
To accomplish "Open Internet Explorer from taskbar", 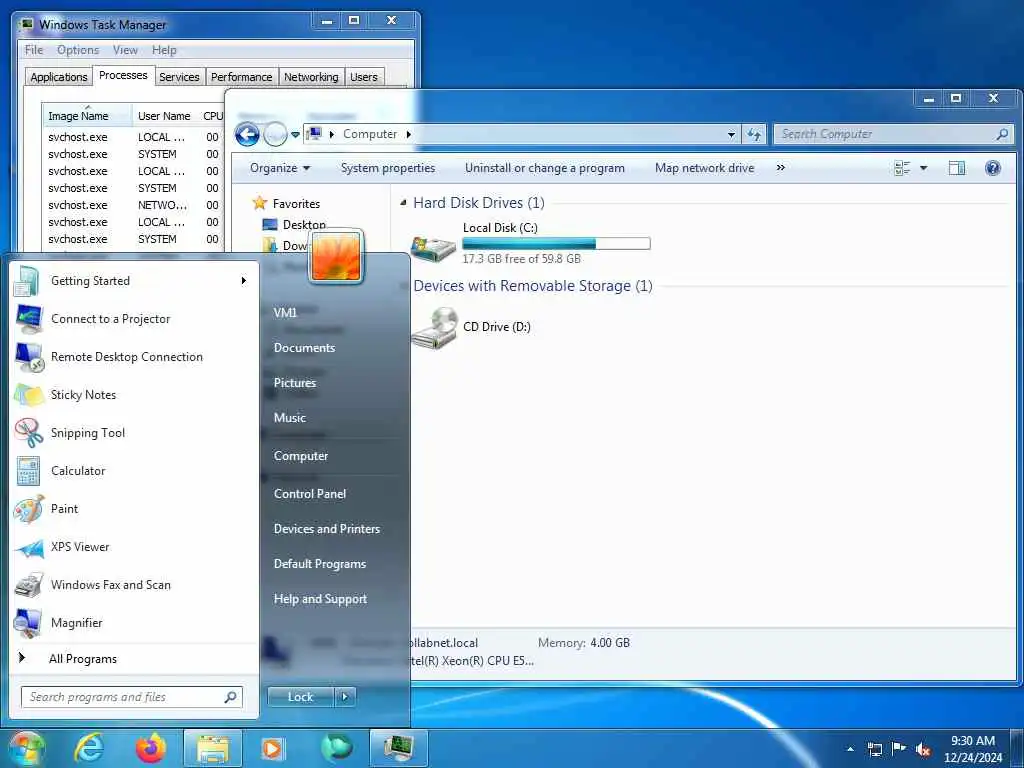I will point(88,748).
